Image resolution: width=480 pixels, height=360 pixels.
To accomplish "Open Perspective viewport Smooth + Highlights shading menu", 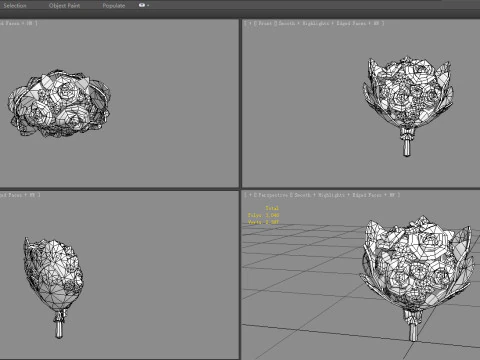I will [320, 195].
